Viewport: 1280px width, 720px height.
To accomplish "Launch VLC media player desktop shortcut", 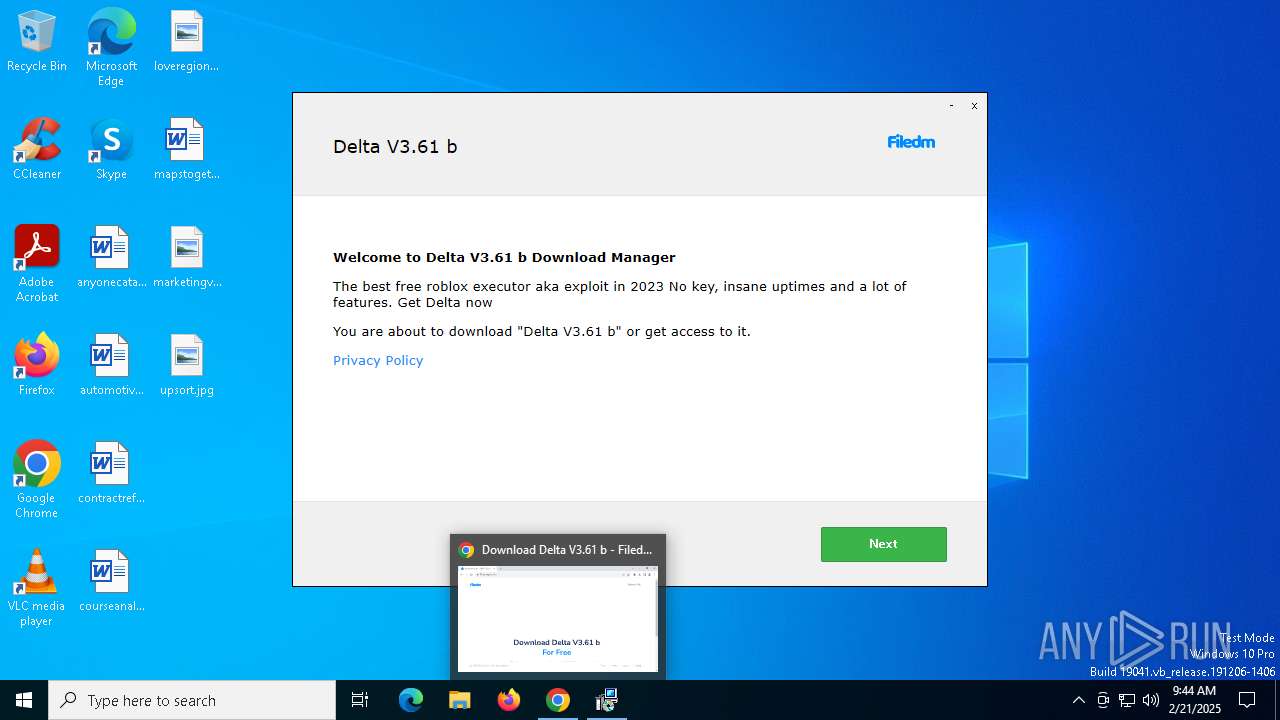I will tap(37, 588).
